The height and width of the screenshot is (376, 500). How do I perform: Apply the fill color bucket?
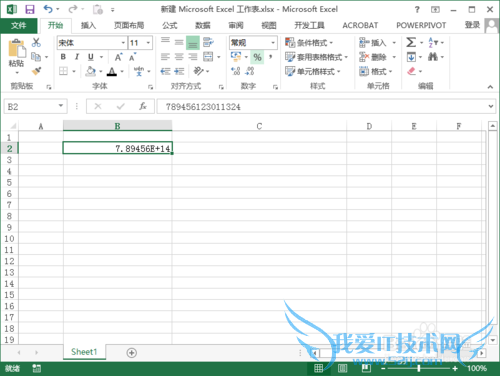pyautogui.click(x=90, y=71)
